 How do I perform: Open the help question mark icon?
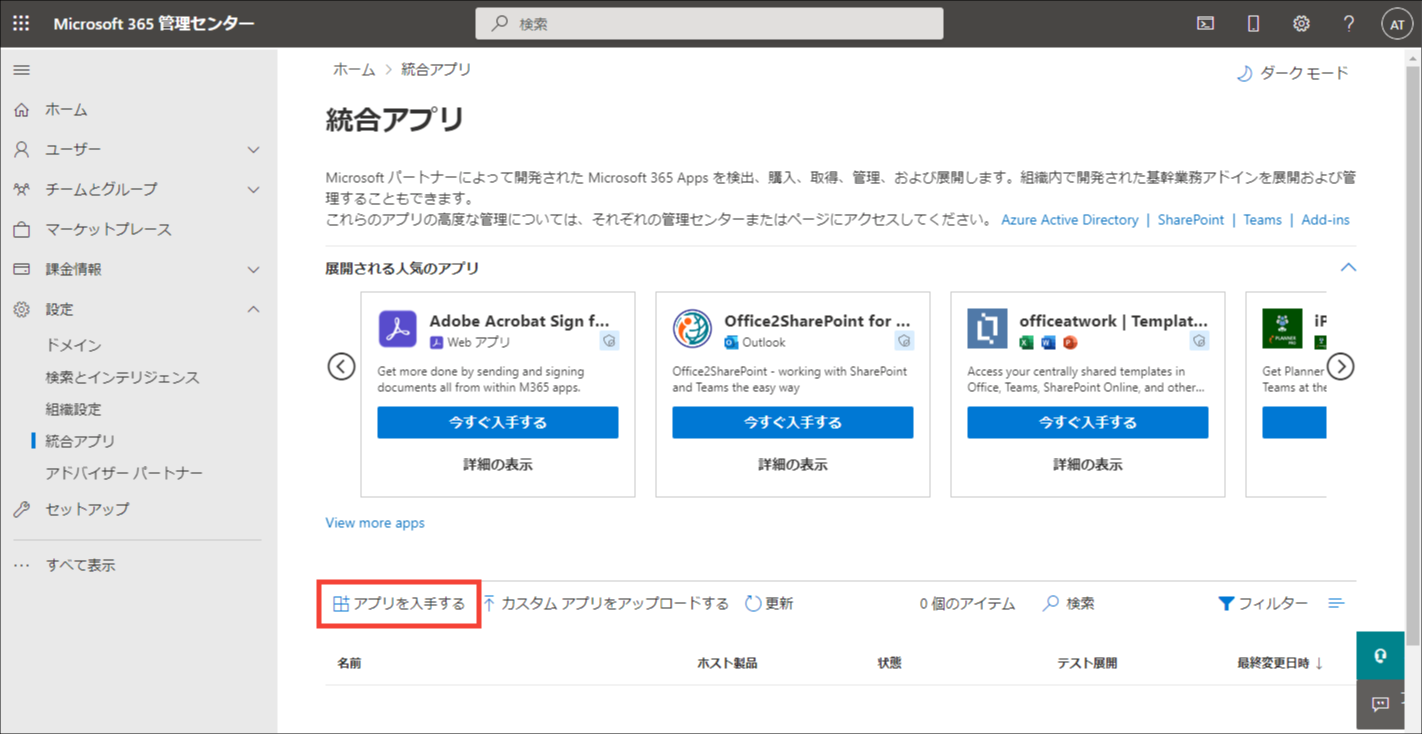[x=1349, y=23]
